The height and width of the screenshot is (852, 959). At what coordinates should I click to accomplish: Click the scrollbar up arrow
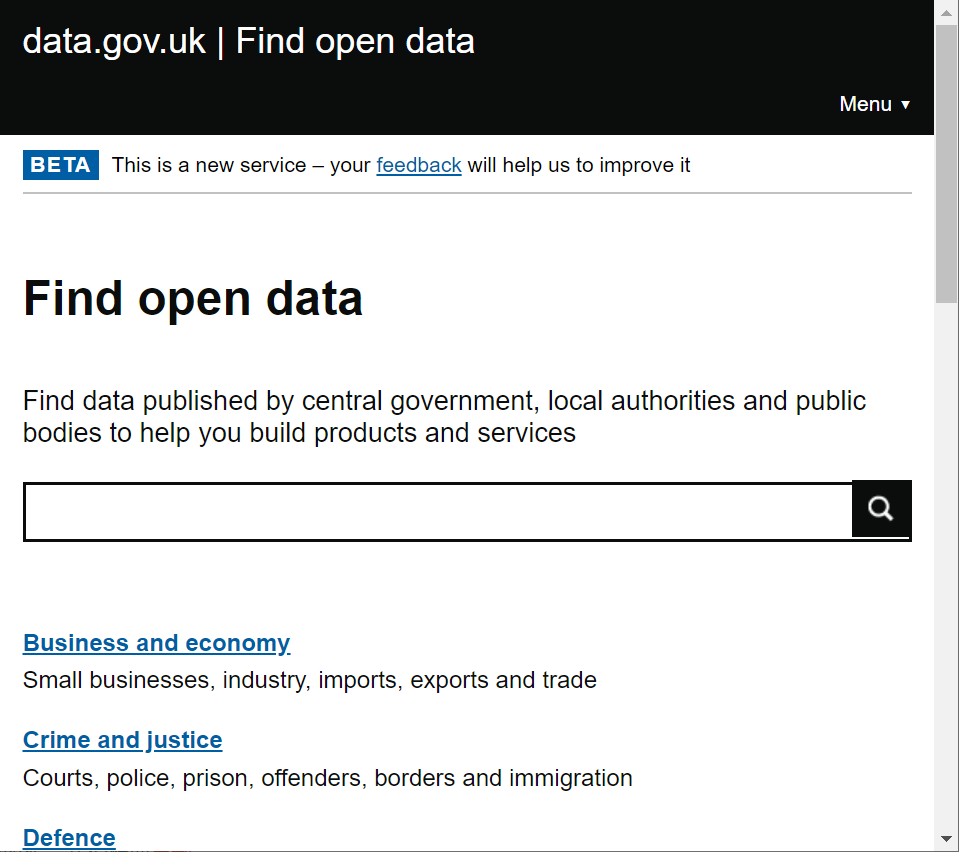point(946,12)
